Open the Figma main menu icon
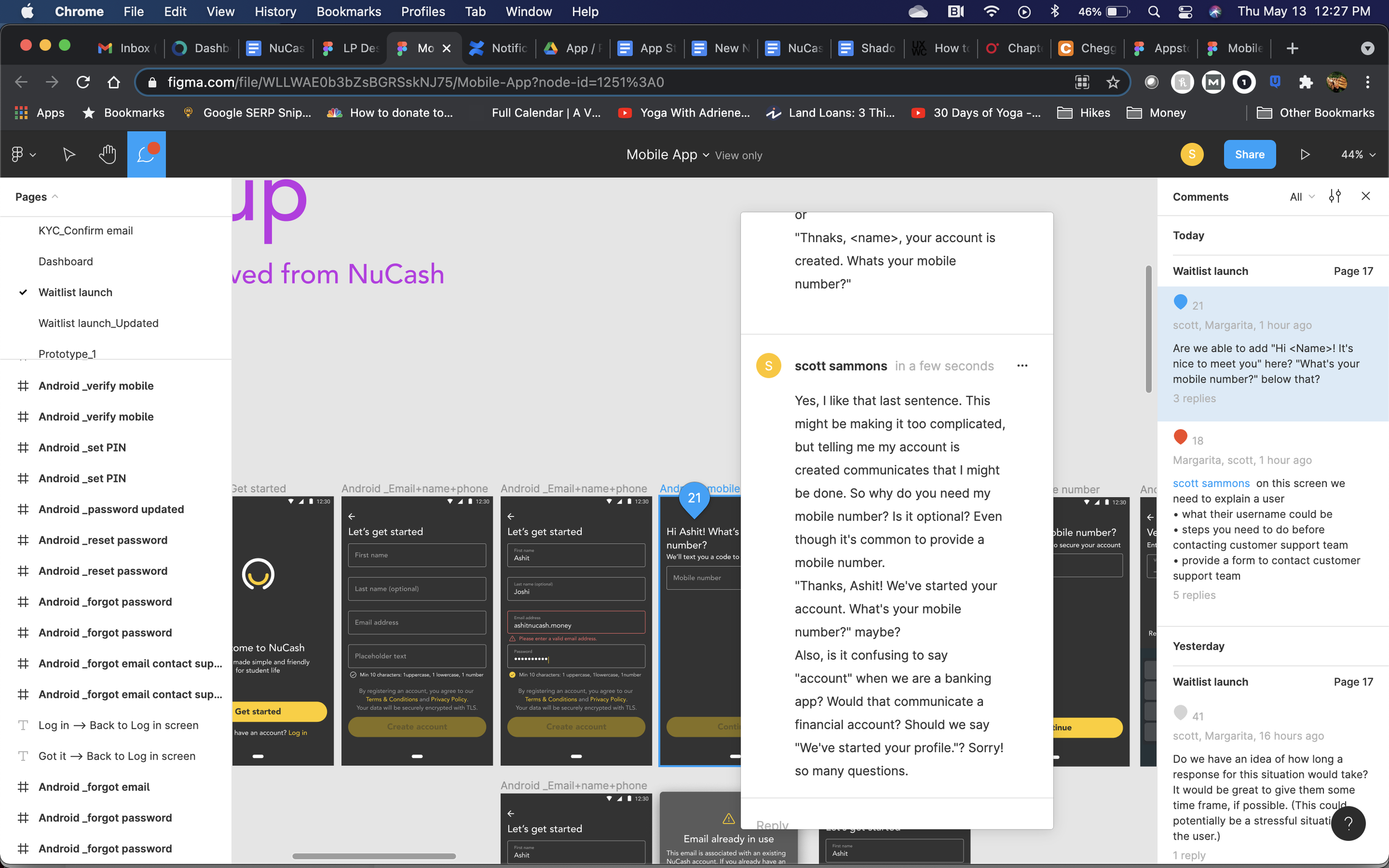Viewport: 1389px width, 868px height. pyautogui.click(x=23, y=154)
